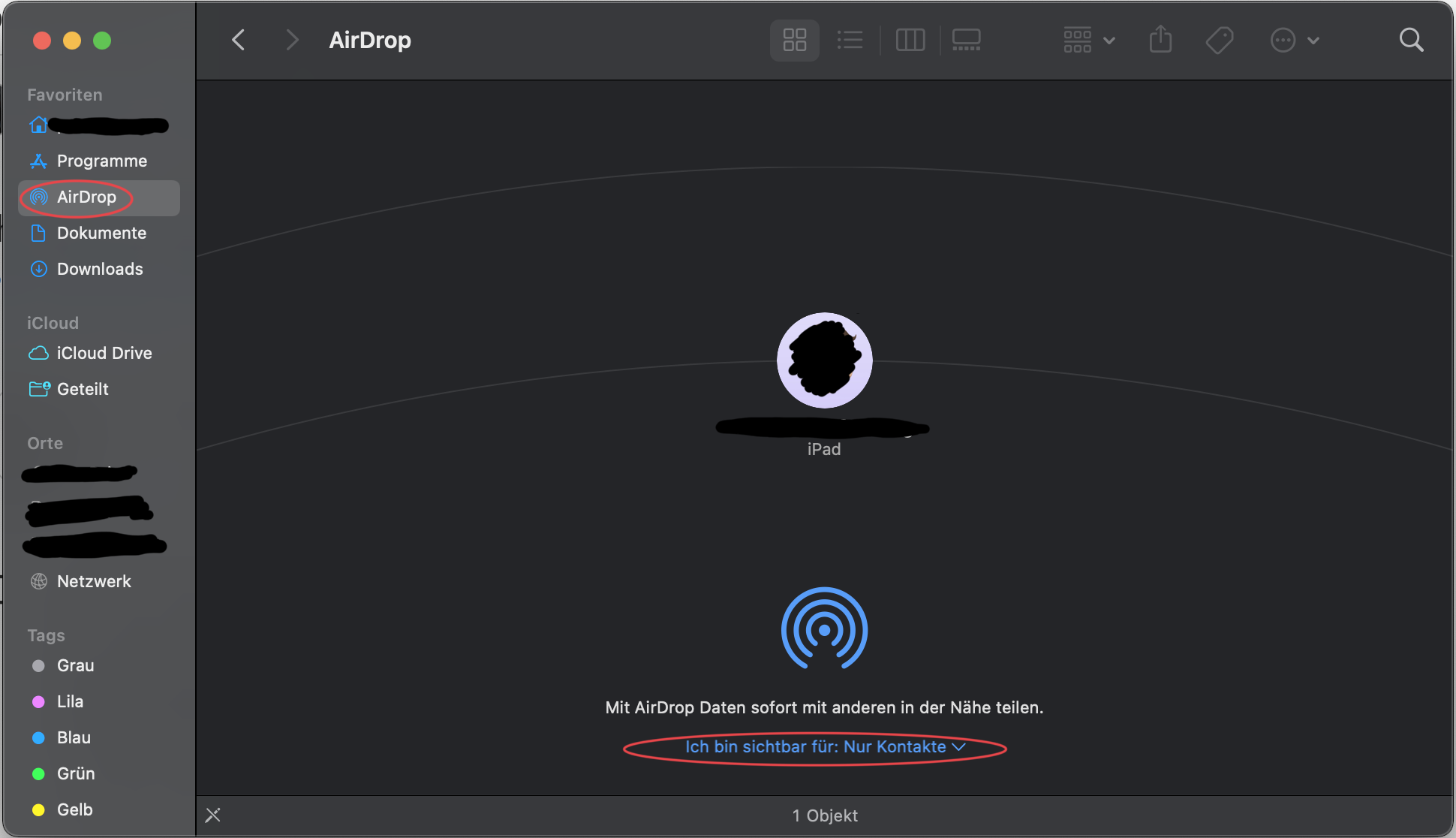Click the Tags toolbar icon
This screenshot has width=1456, height=838.
pyautogui.click(x=1220, y=40)
